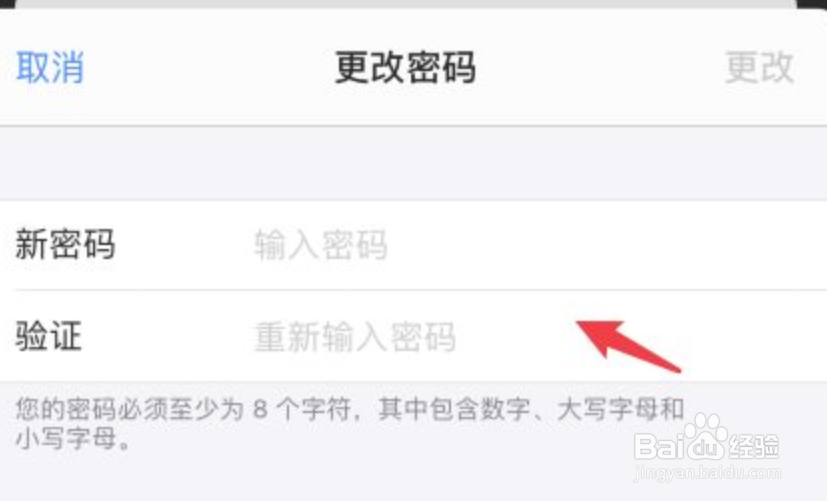Open the jingyan.baidu.com watermark link
The width and height of the screenshot is (827, 501).
(x=707, y=472)
